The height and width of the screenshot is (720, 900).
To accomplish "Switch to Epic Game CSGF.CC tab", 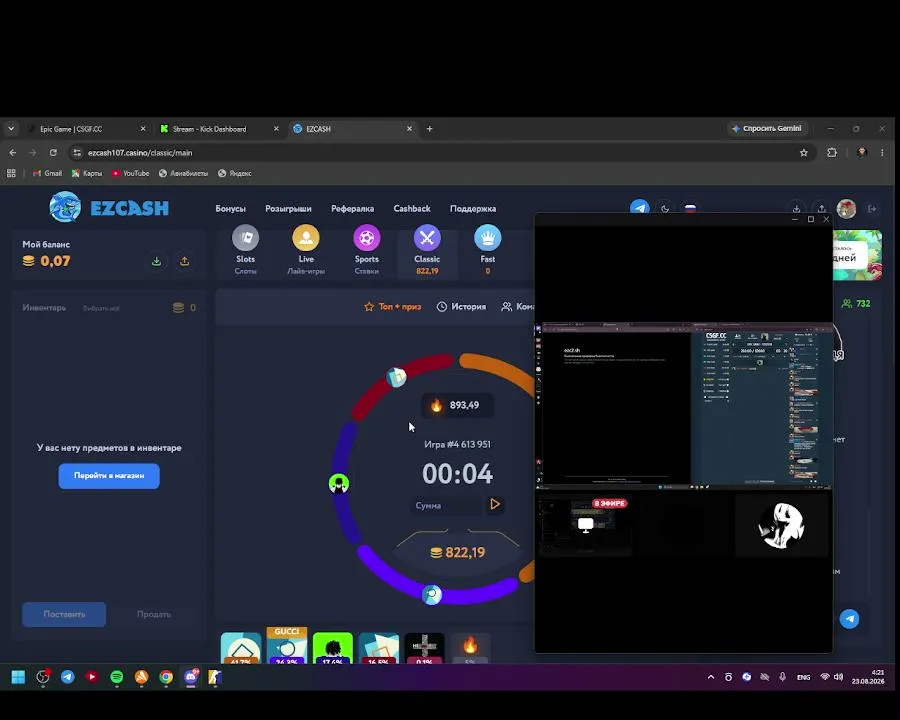I will pyautogui.click(x=86, y=129).
